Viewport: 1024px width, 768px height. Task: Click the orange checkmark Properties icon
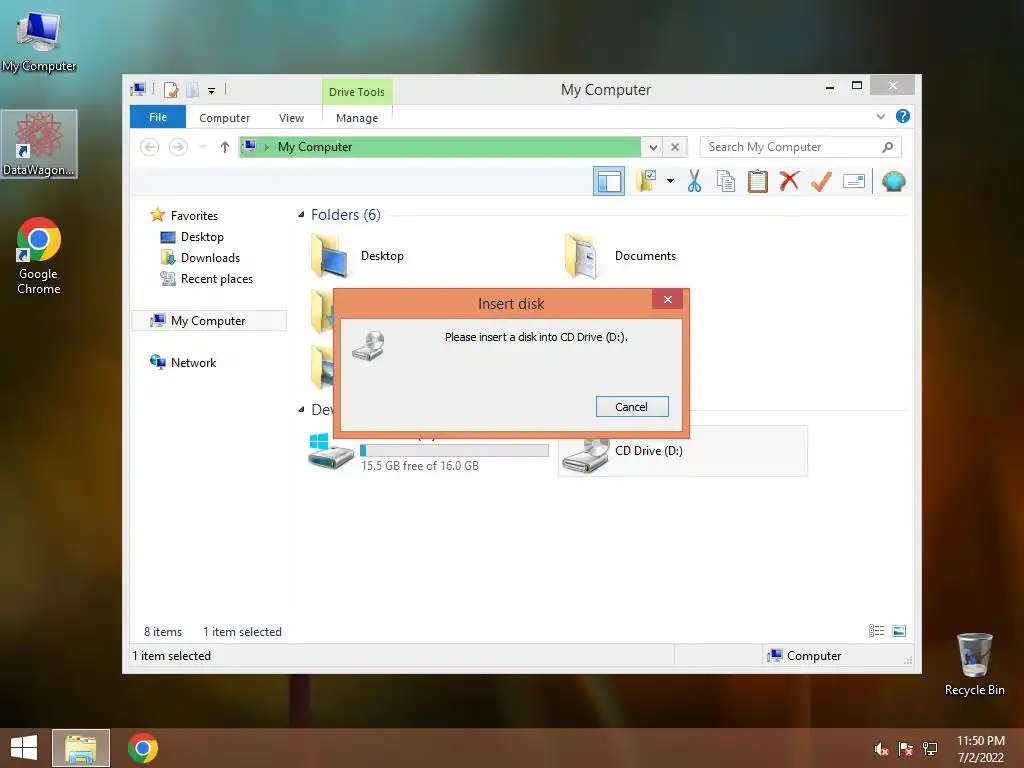point(821,181)
